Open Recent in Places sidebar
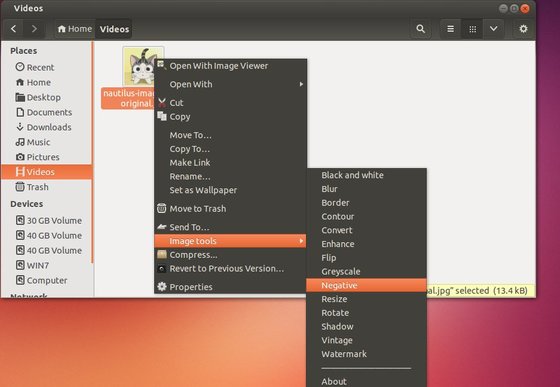 pyautogui.click(x=46, y=67)
